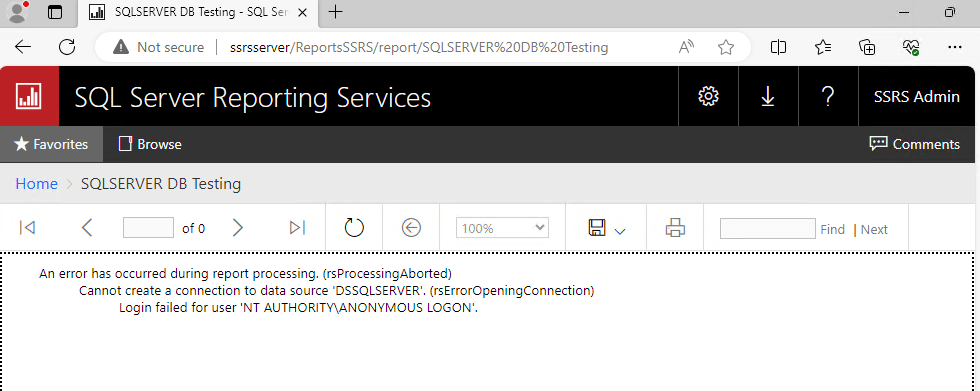Open the tab actions menu icon
This screenshot has height=391, width=980.
55,12
